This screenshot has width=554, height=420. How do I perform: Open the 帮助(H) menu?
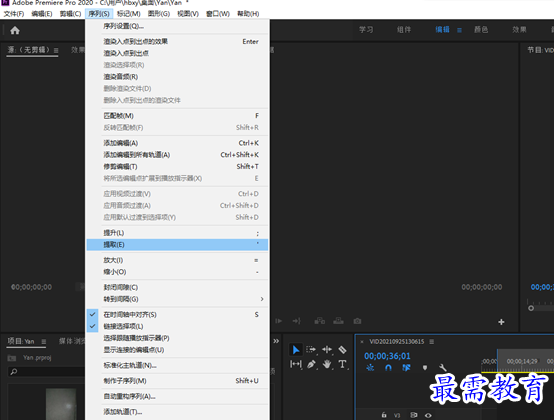(248, 14)
